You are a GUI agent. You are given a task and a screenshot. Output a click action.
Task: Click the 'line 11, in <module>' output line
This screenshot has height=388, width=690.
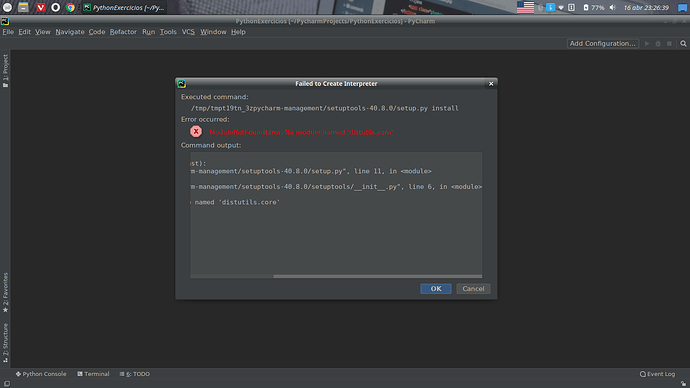(311, 171)
